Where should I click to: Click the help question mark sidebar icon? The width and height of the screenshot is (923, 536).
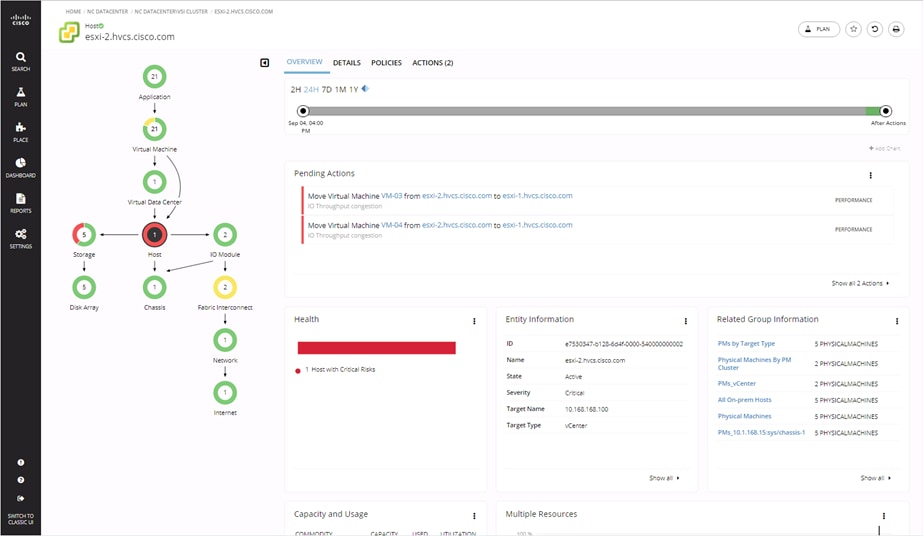[x=21, y=480]
